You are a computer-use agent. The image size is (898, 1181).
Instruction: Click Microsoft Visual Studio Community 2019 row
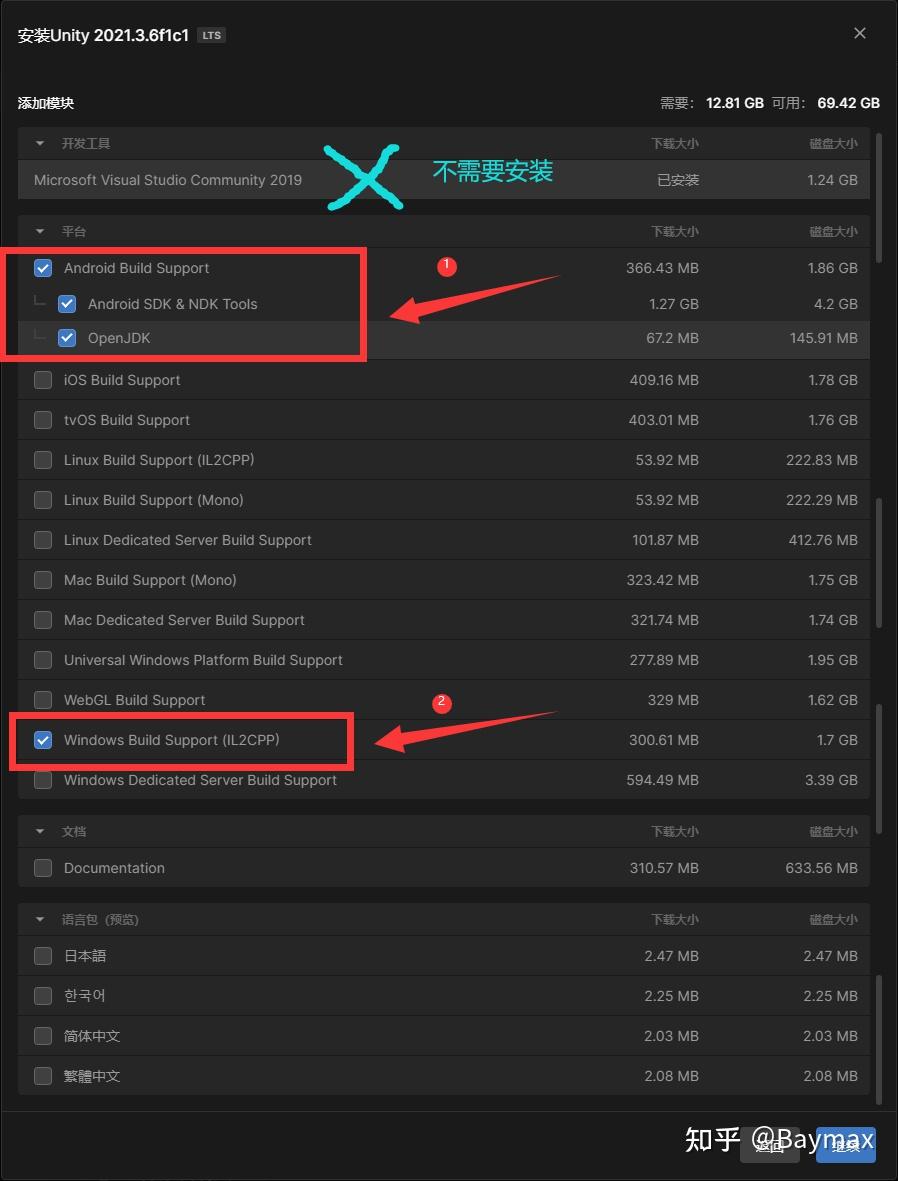tap(444, 180)
